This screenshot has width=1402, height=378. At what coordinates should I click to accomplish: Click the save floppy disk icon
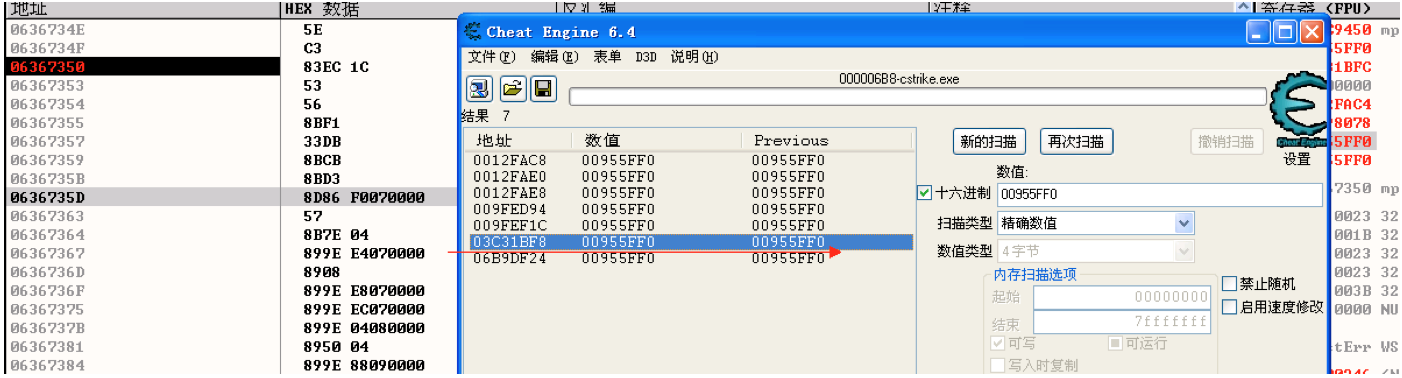[543, 89]
